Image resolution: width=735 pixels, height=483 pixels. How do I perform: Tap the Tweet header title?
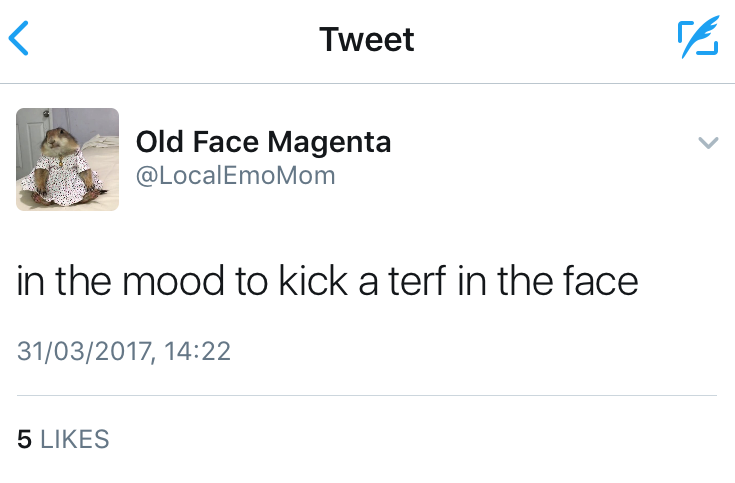tap(366, 40)
